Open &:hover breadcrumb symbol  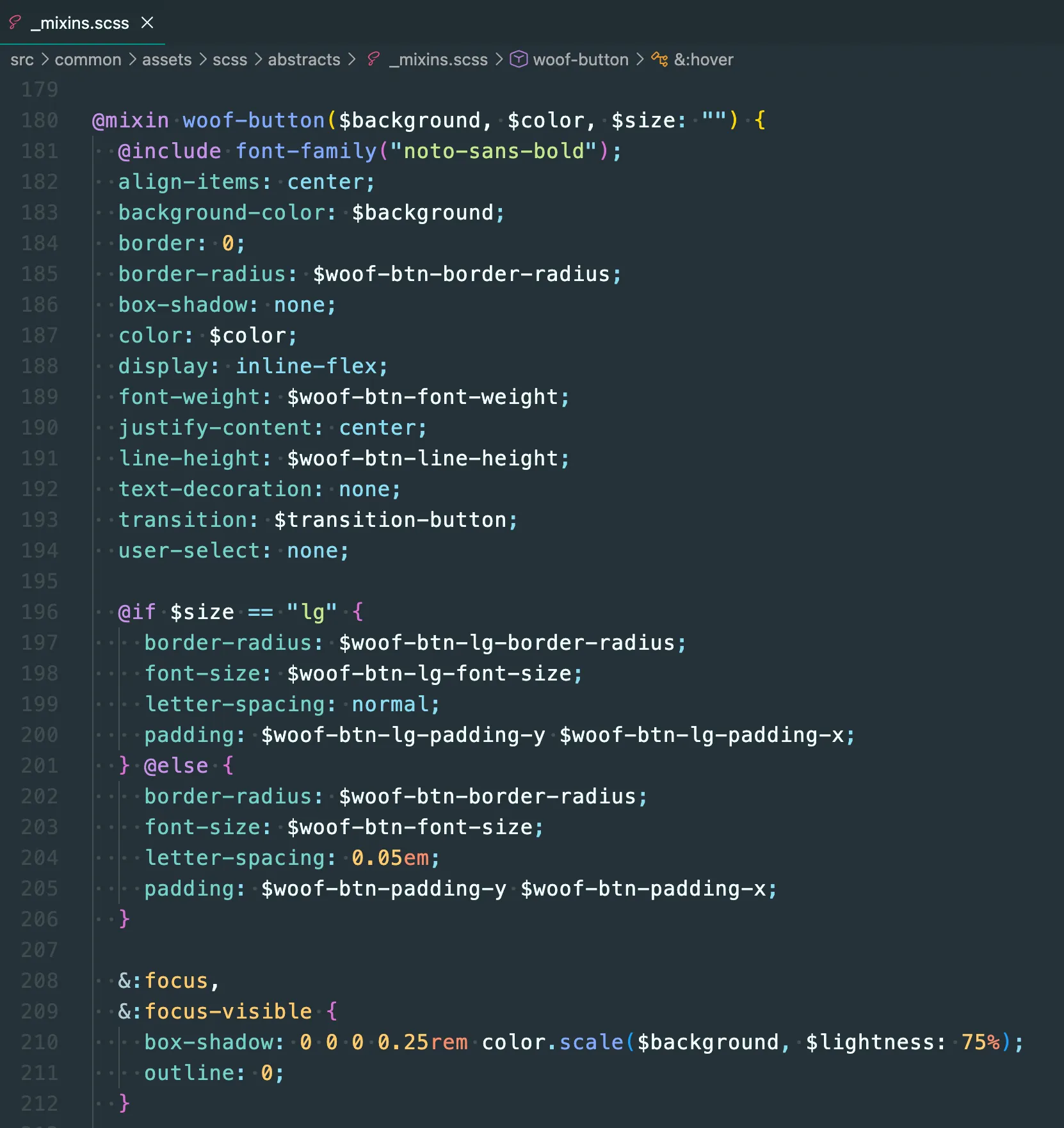click(x=704, y=60)
